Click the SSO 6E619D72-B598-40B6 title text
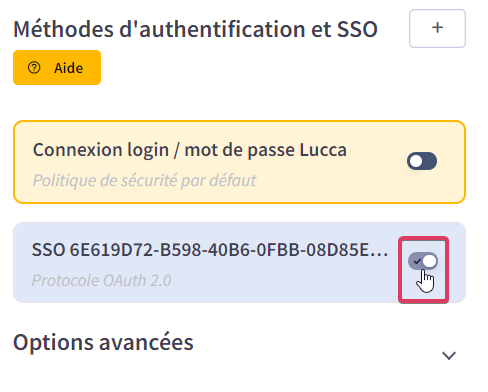This screenshot has height=392, width=488. [210, 250]
